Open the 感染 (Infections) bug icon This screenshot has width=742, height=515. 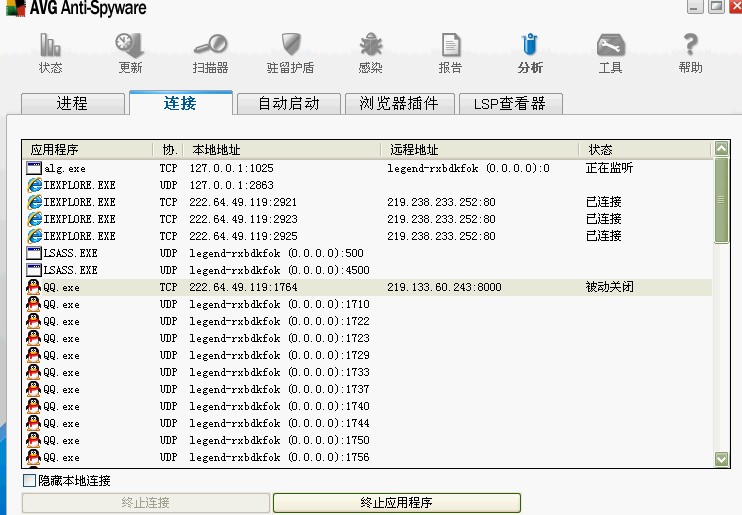click(371, 45)
